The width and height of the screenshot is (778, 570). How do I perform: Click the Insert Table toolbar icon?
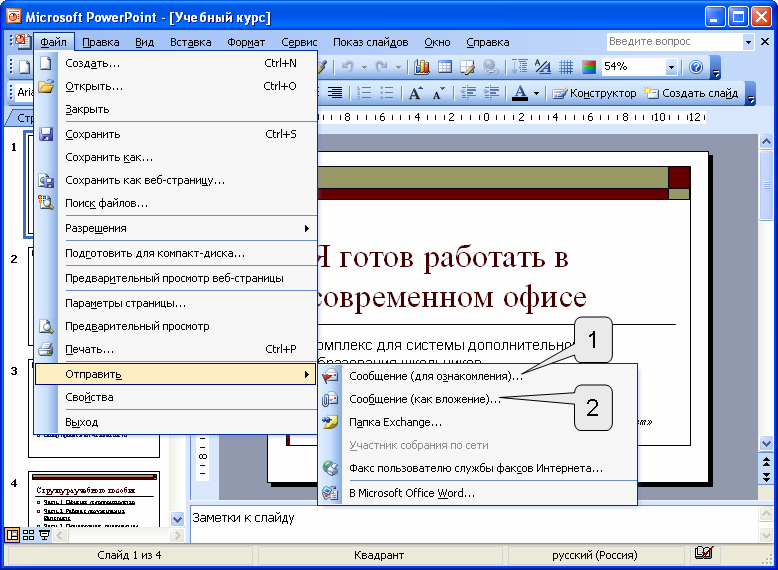445,67
